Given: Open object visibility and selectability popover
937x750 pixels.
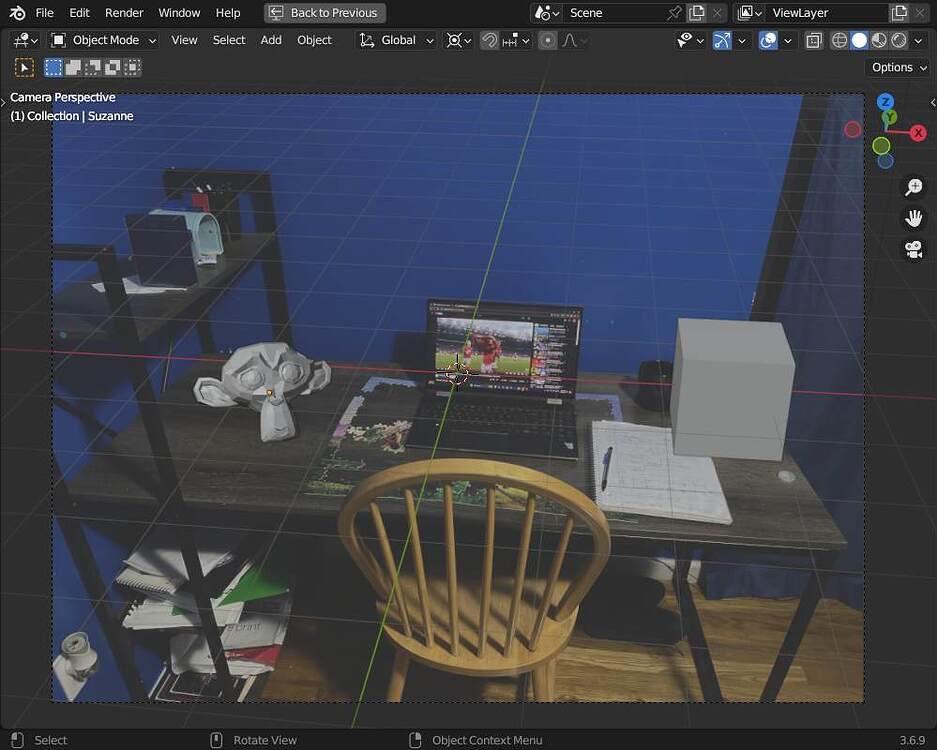Looking at the screenshot, I should coord(690,40).
